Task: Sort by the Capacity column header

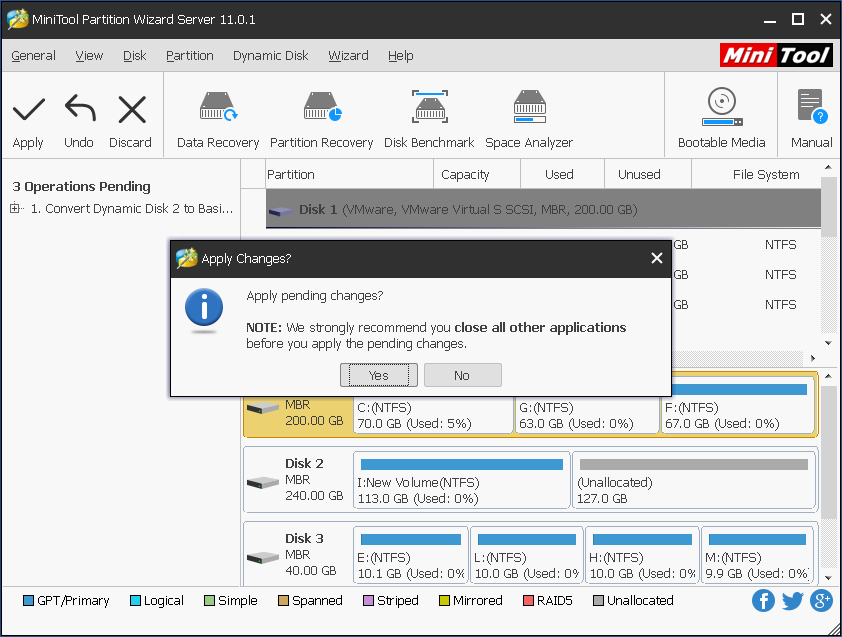Action: tap(477, 175)
